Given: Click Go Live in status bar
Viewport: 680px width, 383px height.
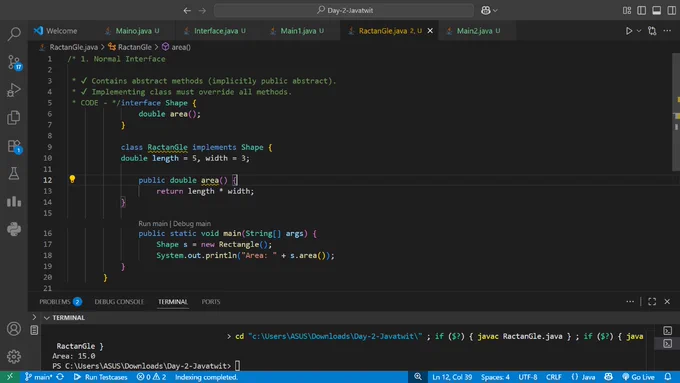Looking at the screenshot, I should point(638,377).
